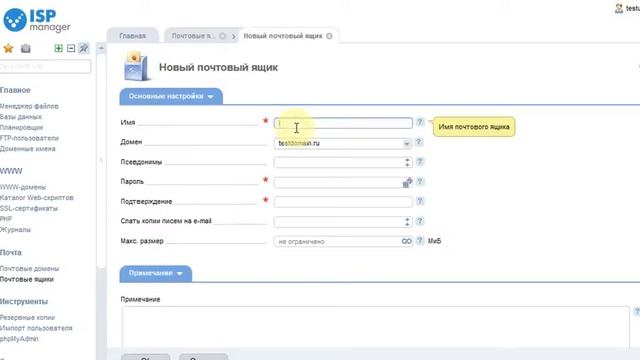Open FTP-пользователи in sidebar
The width and height of the screenshot is (640, 360).
point(29,138)
